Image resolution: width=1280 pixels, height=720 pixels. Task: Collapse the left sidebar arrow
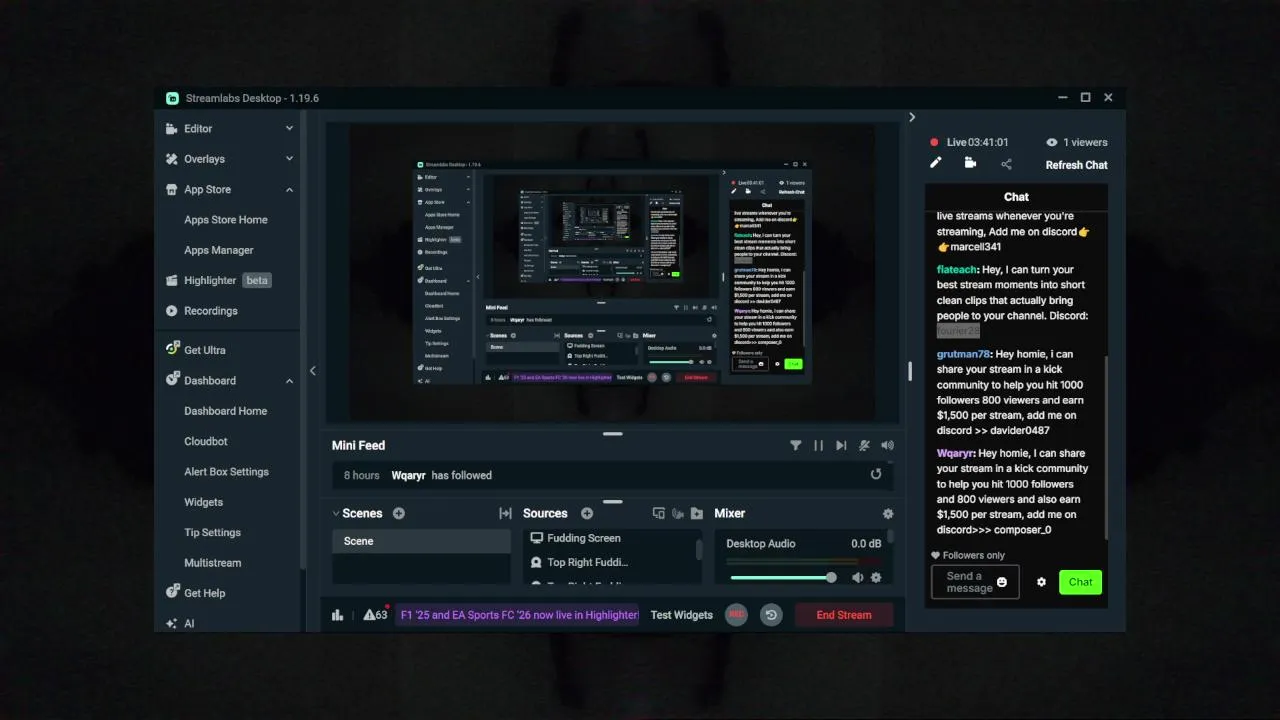[x=313, y=370]
